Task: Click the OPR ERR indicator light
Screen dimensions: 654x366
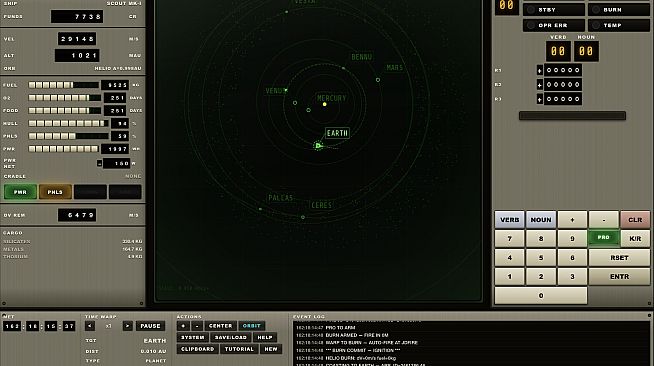Action: coord(553,25)
